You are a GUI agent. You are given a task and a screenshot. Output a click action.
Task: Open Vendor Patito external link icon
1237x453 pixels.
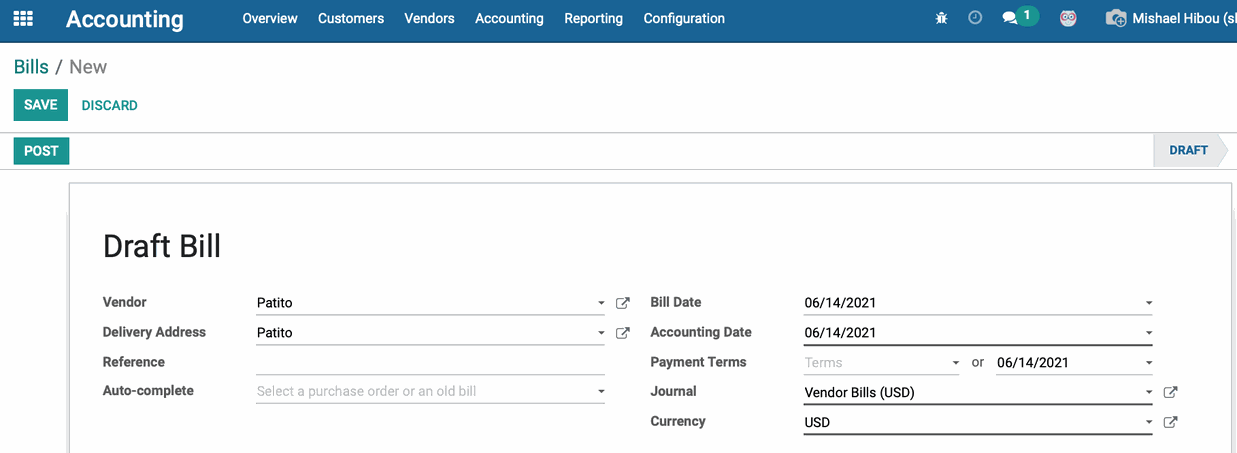point(623,303)
